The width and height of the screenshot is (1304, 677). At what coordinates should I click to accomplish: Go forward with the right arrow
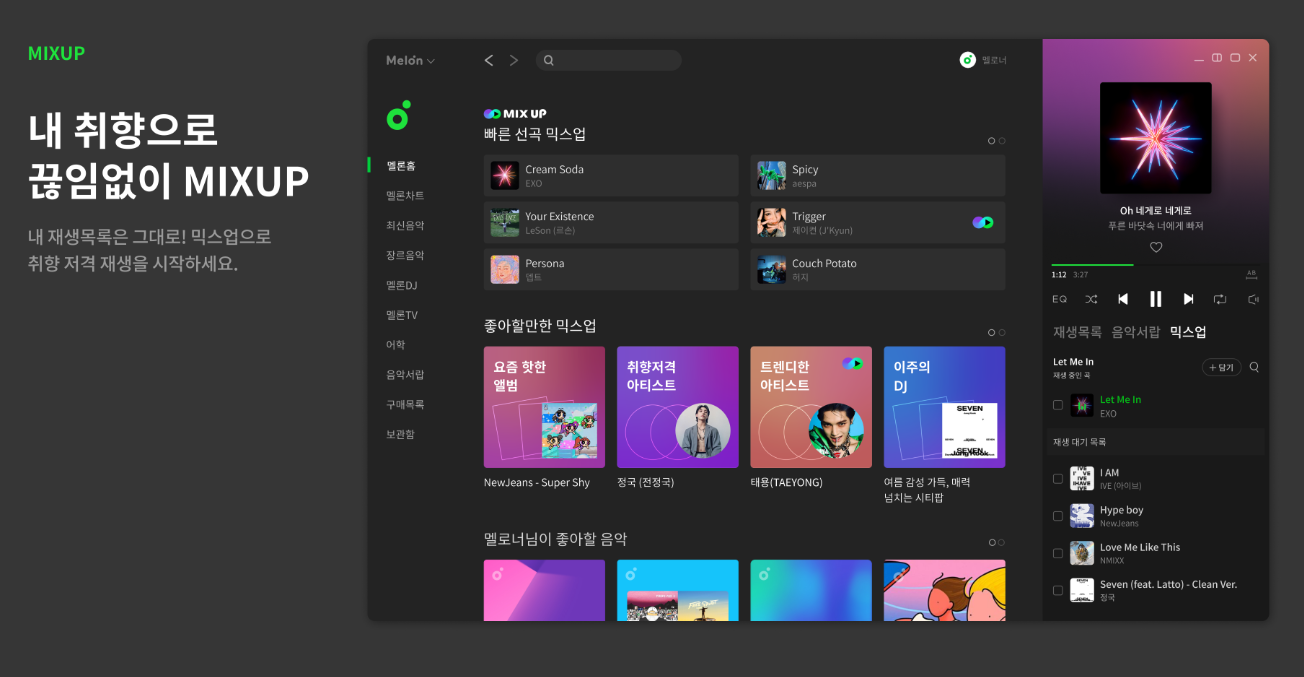click(514, 60)
